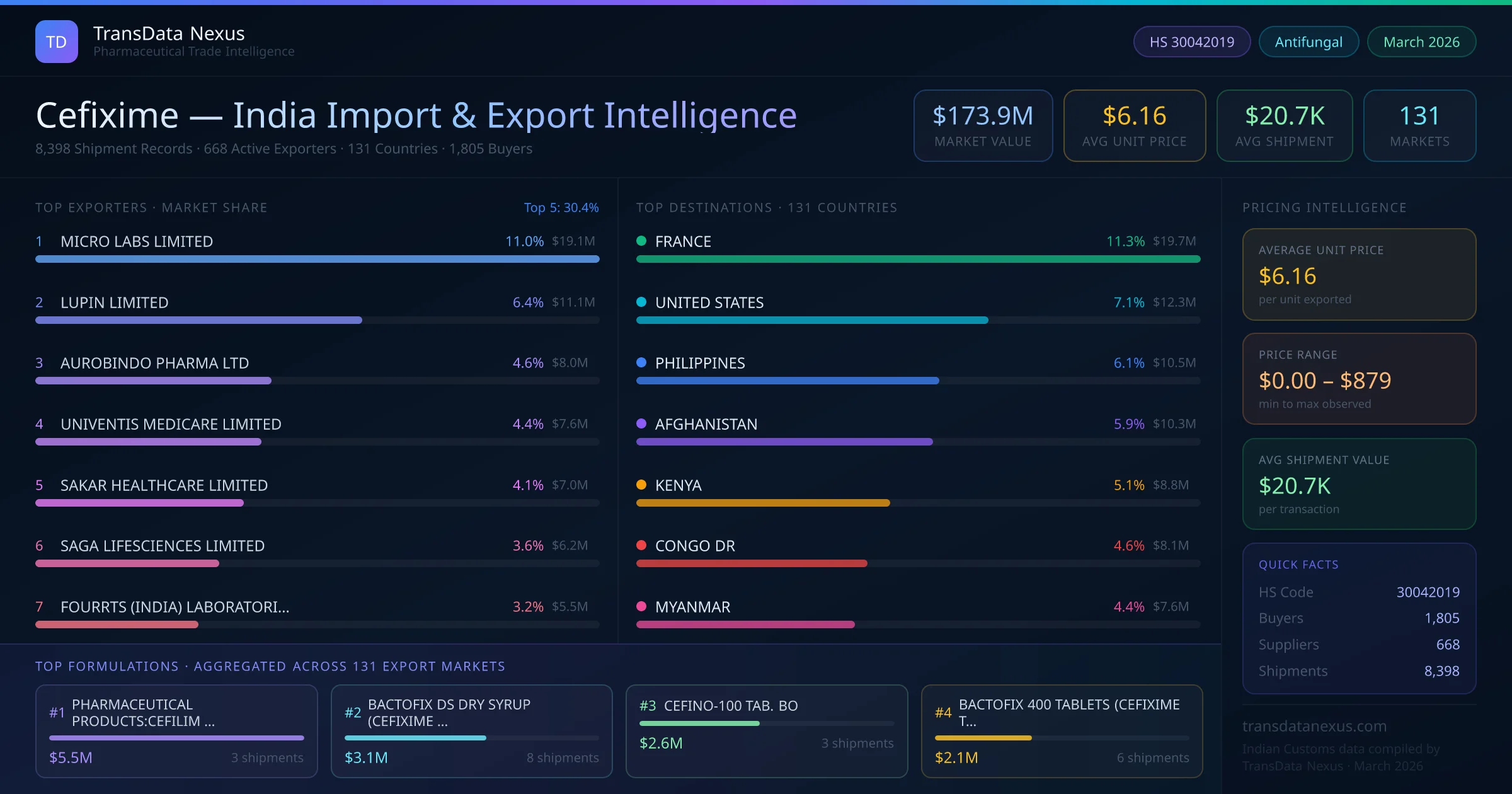Screen dimensions: 1512x794
Task: Select the HS 30042019 tag
Action: point(1191,42)
